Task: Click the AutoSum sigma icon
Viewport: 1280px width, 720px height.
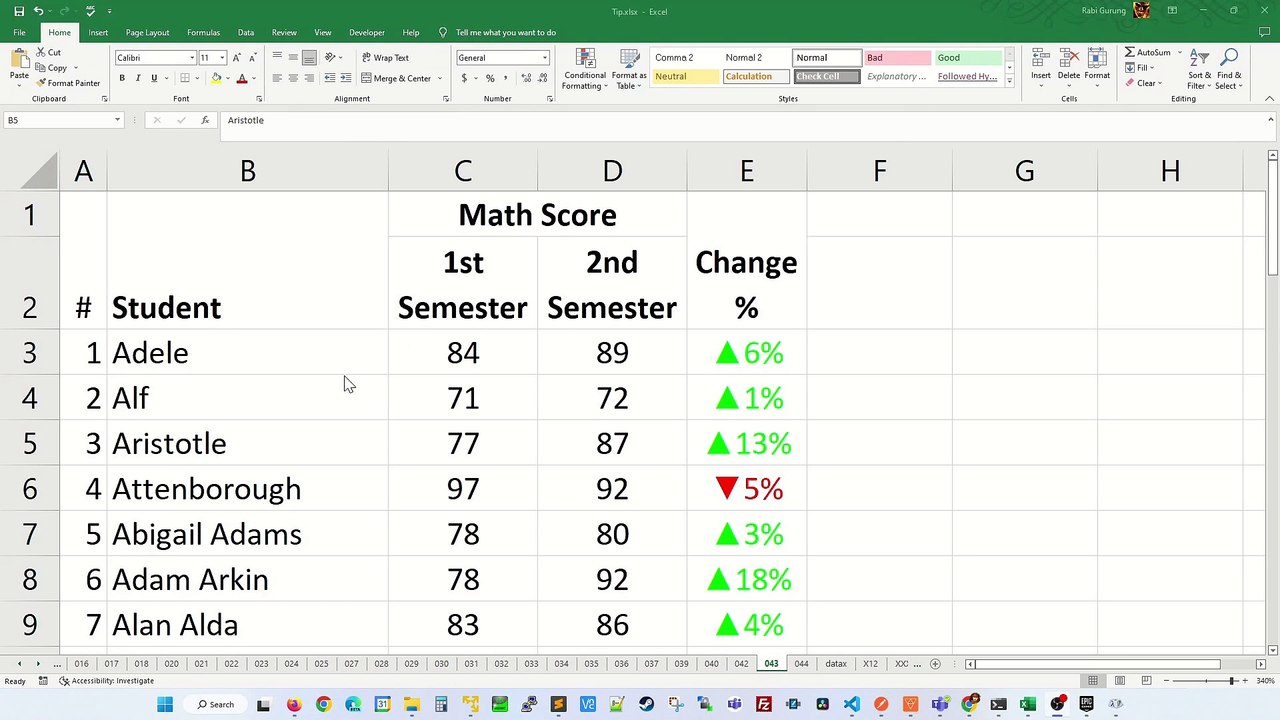Action: [1130, 52]
